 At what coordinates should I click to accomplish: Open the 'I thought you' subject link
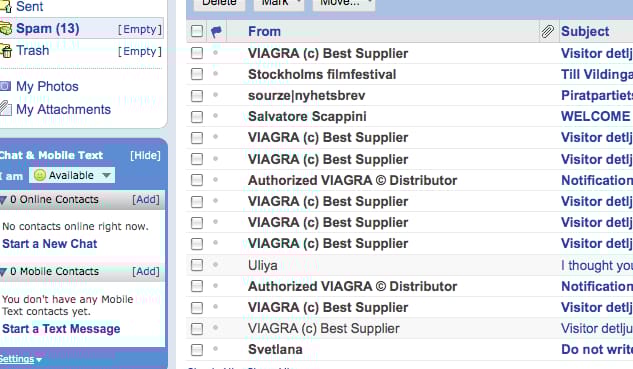(x=597, y=265)
